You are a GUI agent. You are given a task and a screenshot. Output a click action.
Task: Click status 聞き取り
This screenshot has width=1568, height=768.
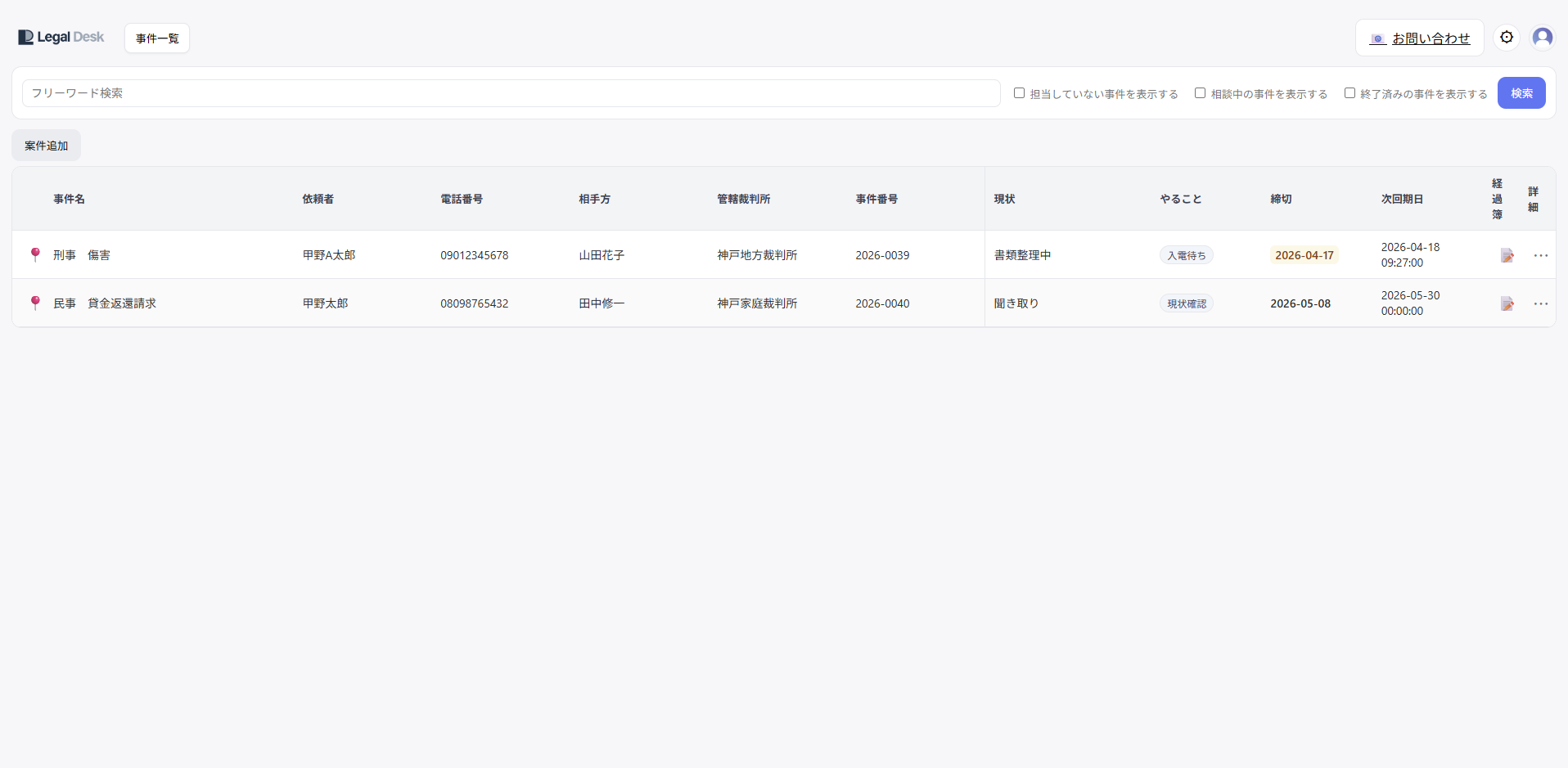[x=1016, y=303]
